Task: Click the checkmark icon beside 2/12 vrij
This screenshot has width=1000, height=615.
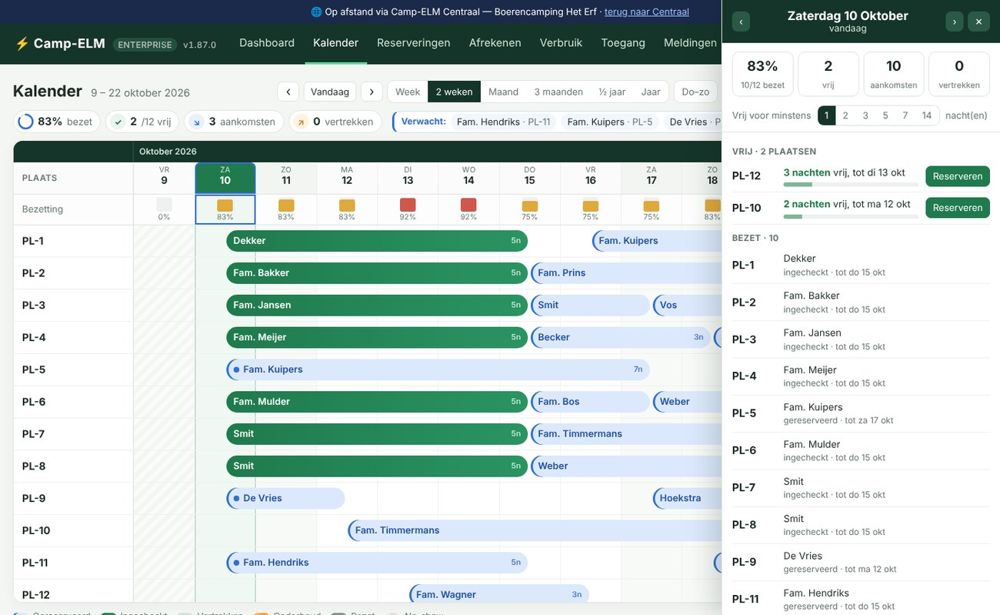Action: pyautogui.click(x=118, y=122)
